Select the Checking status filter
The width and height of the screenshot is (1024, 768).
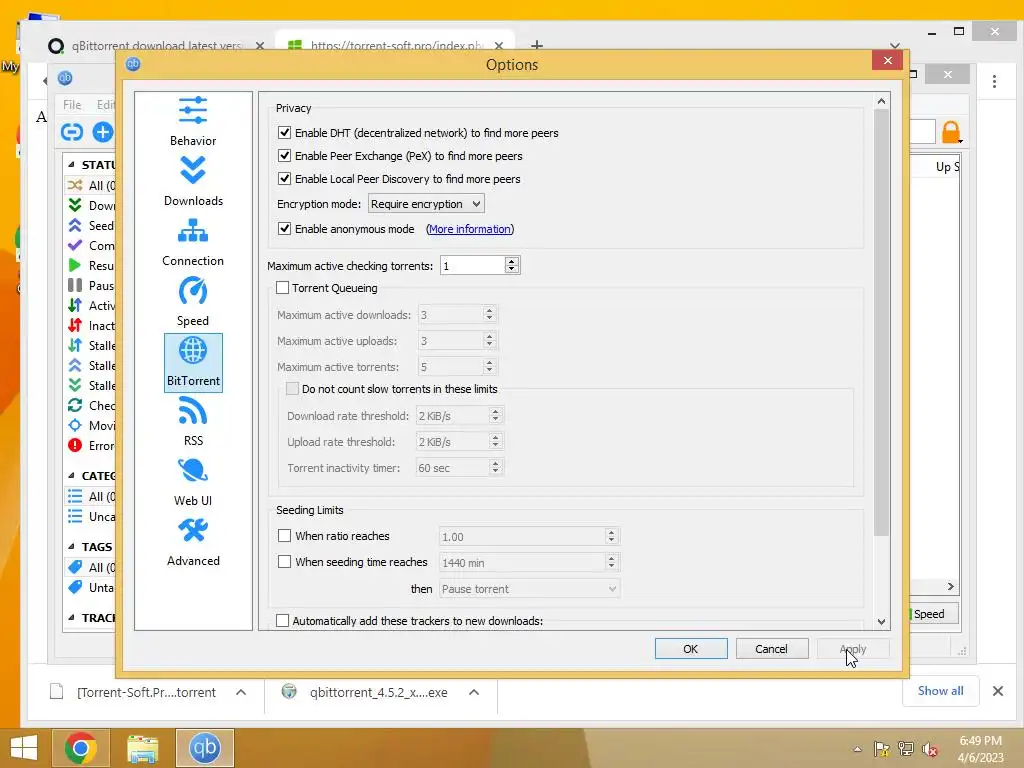[91, 406]
